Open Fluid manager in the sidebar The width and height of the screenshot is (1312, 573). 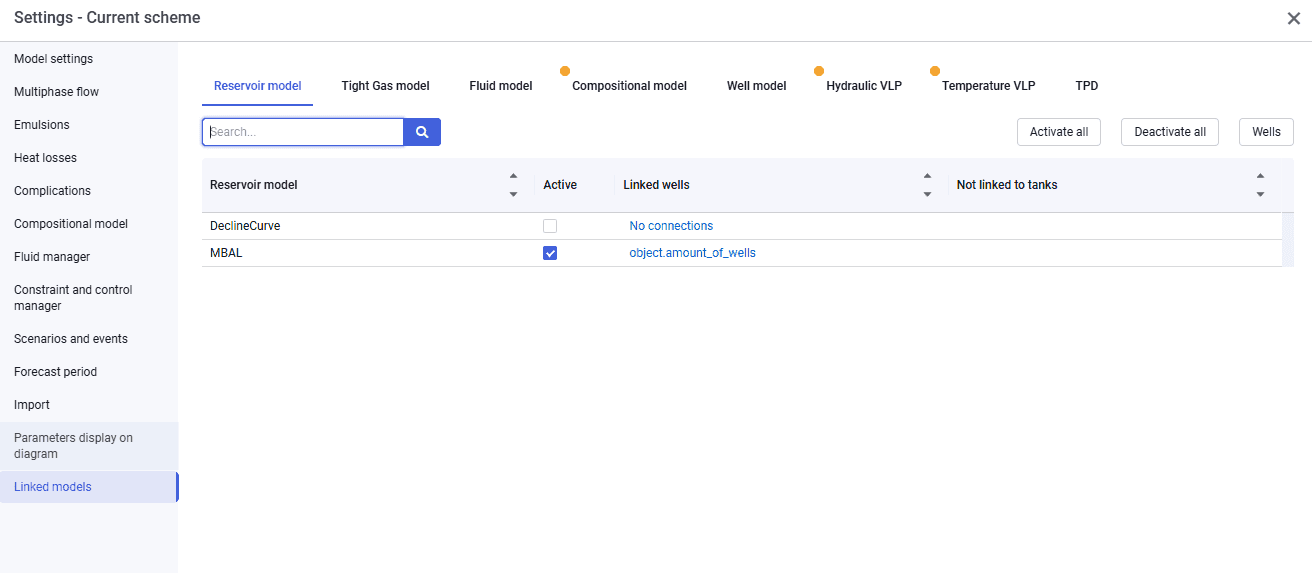89,257
